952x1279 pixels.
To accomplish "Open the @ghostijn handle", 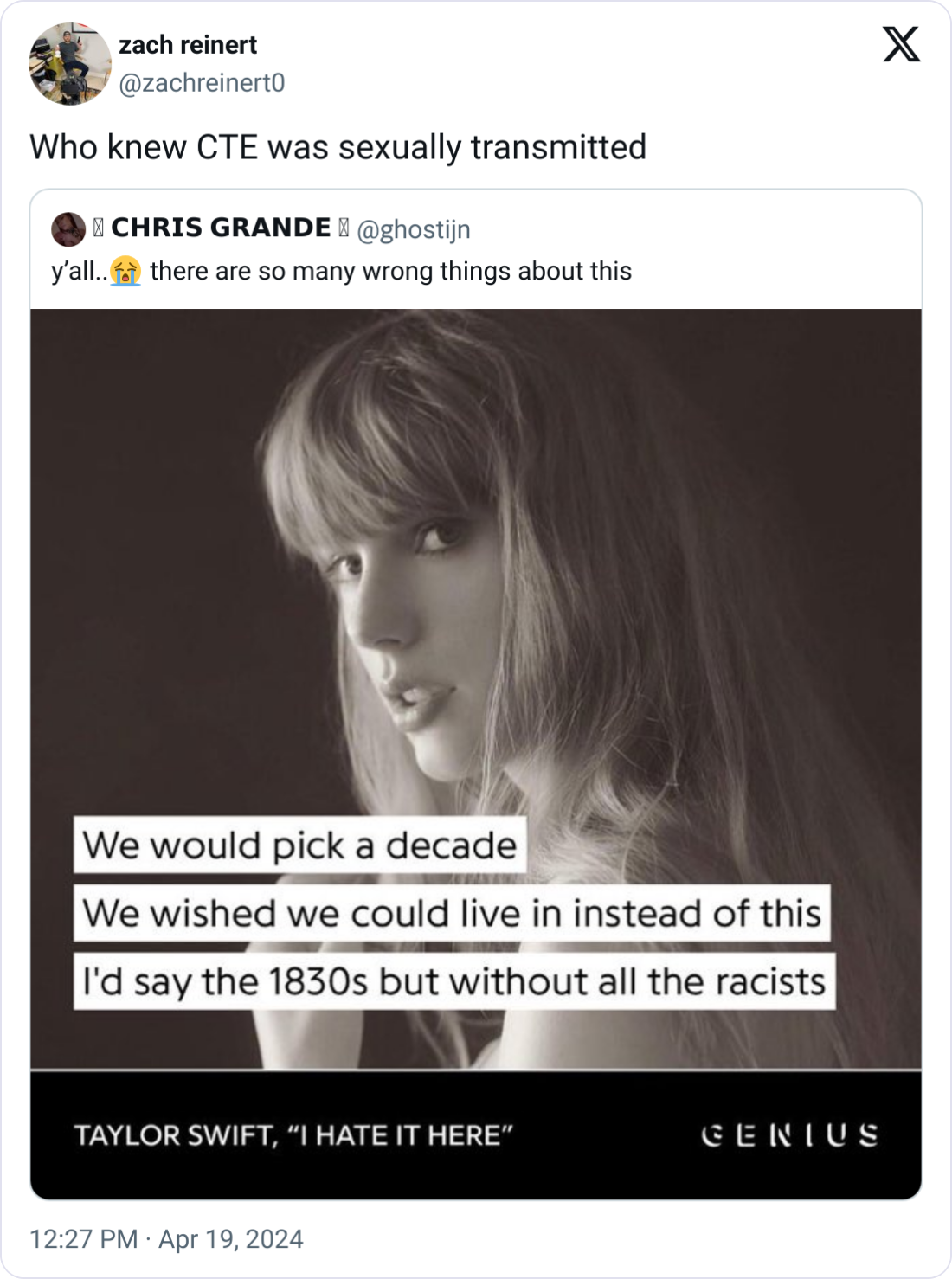I will click(414, 229).
